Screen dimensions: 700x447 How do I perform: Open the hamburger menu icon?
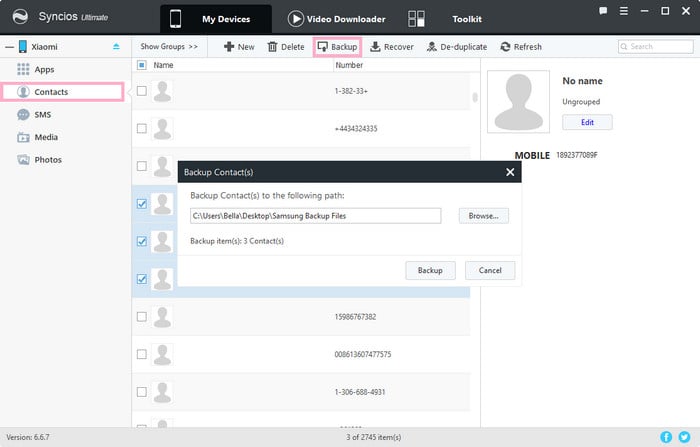624,11
